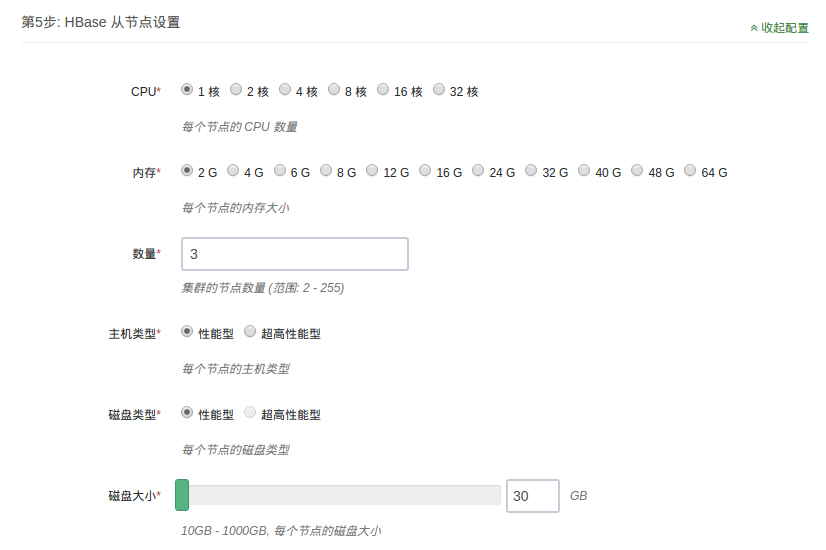Select 32 核 CPU option

pyautogui.click(x=439, y=90)
